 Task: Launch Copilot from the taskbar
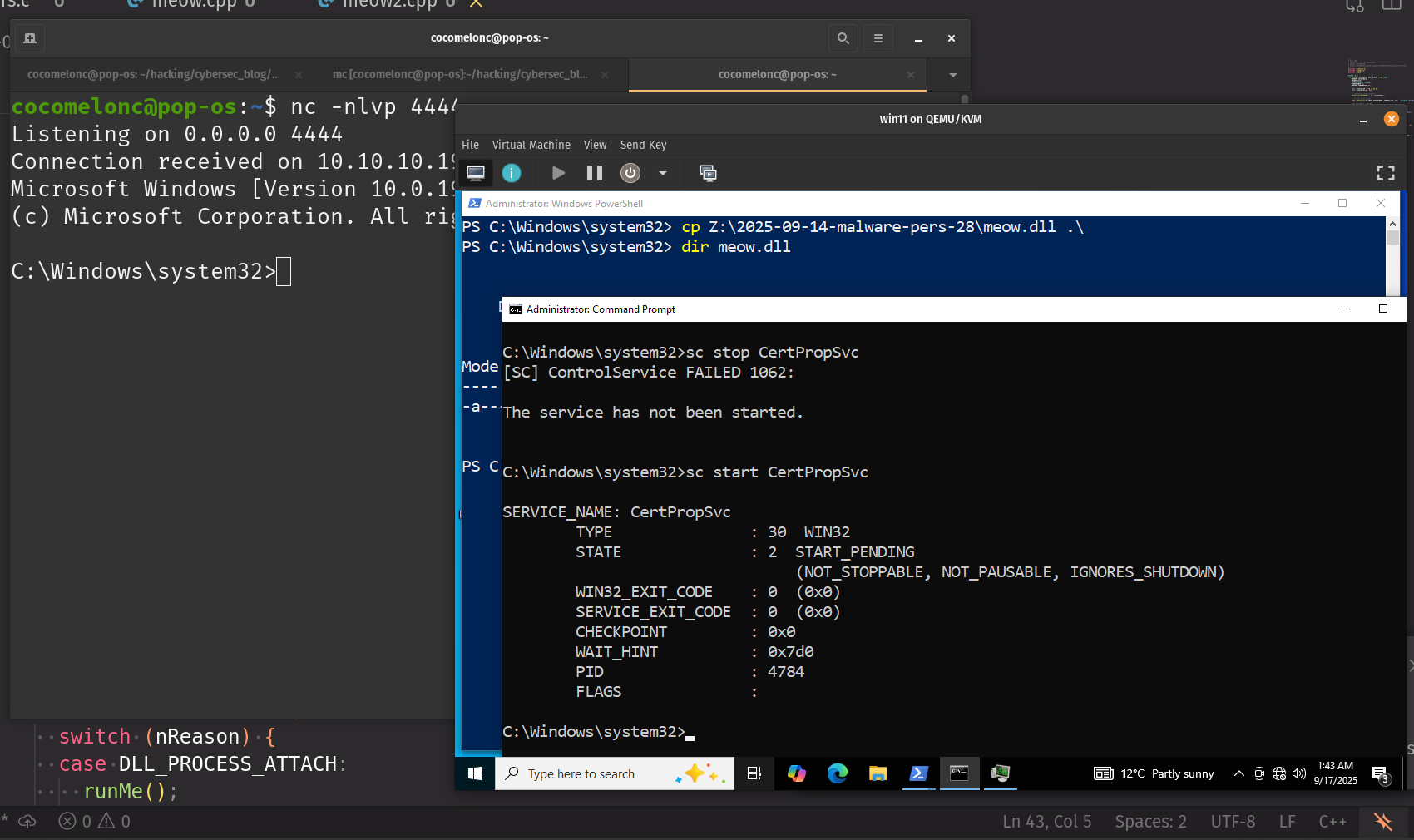(x=797, y=773)
